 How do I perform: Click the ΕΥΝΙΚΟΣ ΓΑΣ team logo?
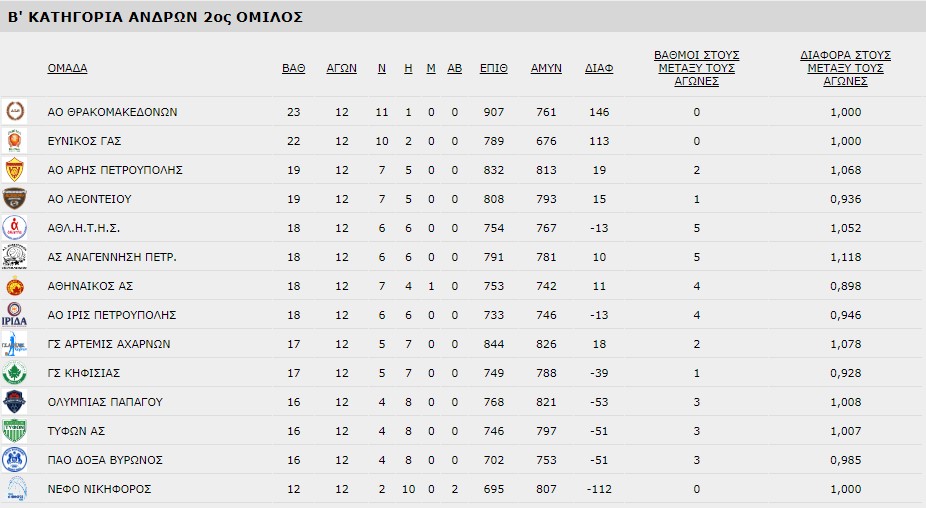(16, 141)
